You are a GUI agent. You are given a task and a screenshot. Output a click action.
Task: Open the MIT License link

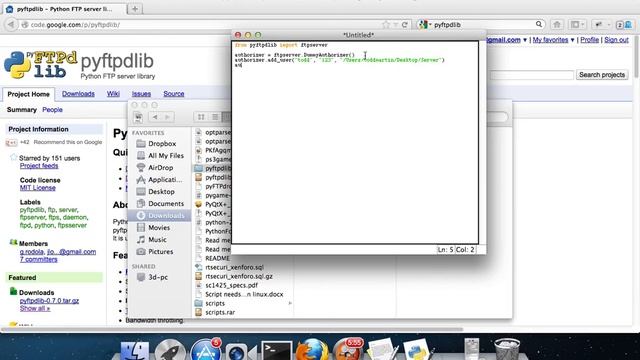(38, 188)
